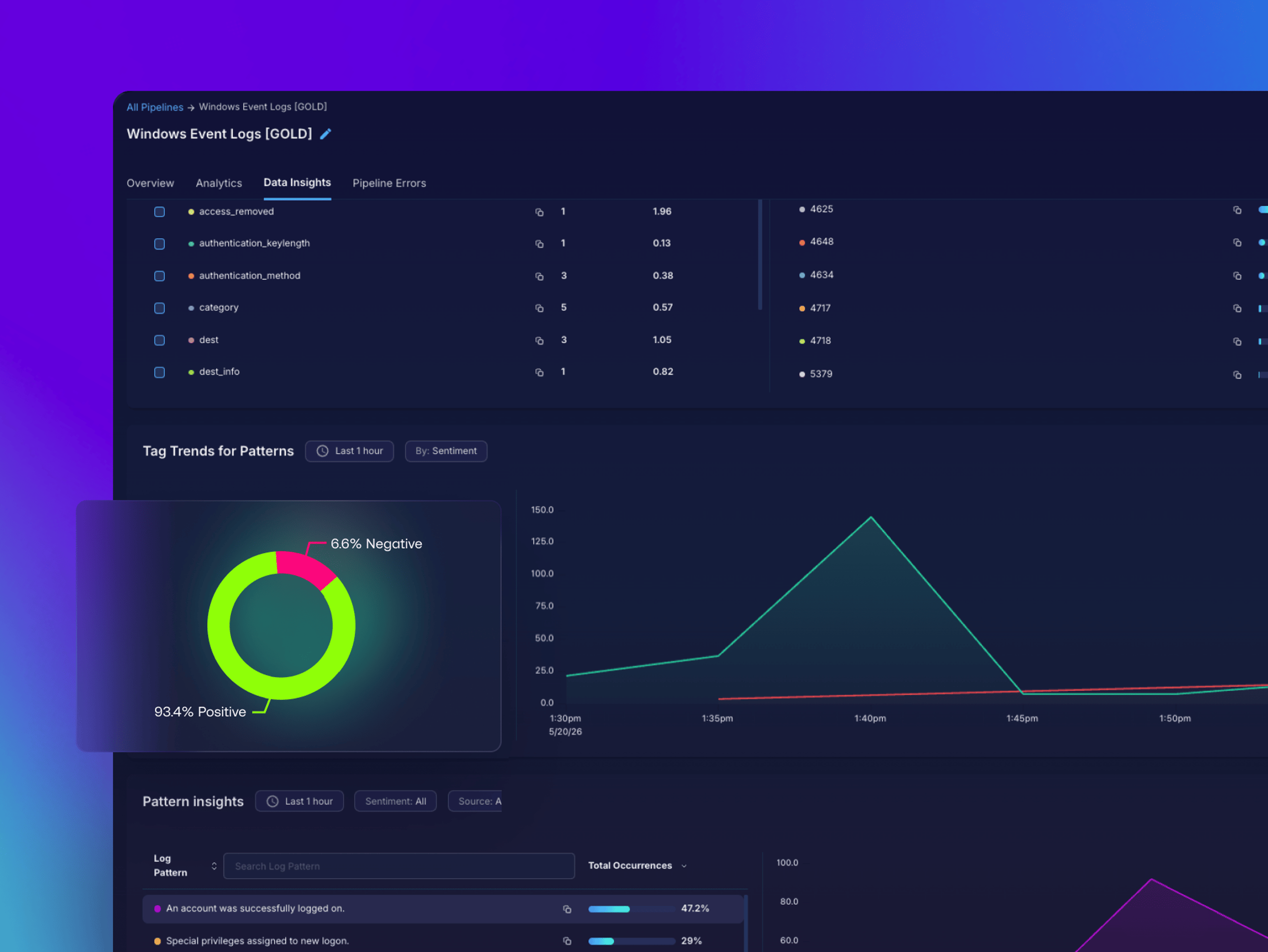Click the authentication_method field name
1268x952 pixels.
pos(249,276)
